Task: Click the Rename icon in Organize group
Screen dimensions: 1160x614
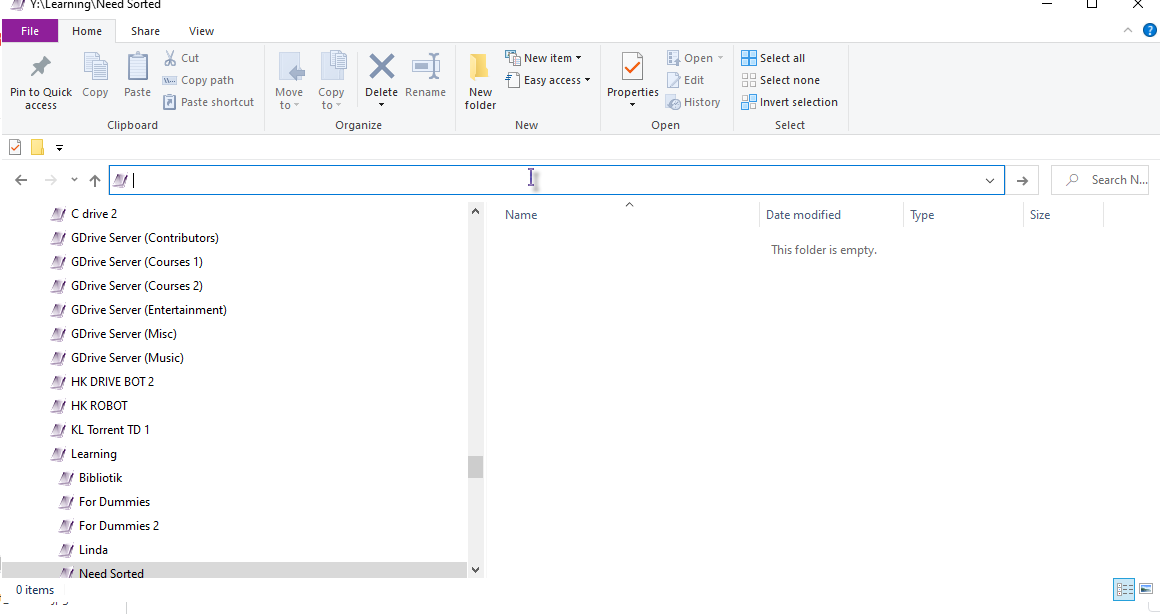Action: (425, 68)
